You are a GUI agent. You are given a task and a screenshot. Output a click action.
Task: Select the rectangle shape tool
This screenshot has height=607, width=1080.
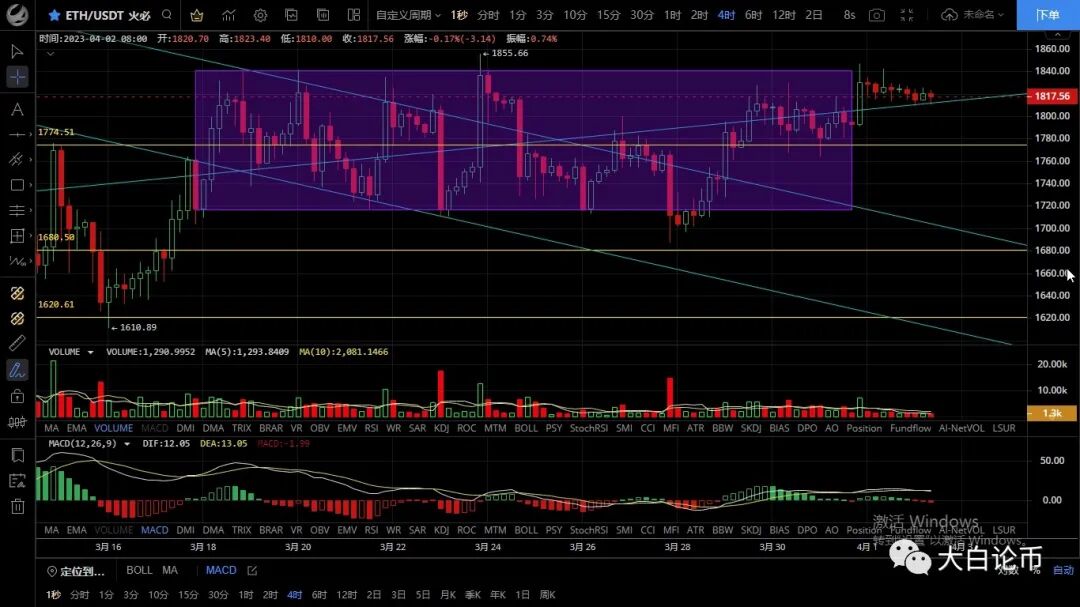[x=17, y=185]
